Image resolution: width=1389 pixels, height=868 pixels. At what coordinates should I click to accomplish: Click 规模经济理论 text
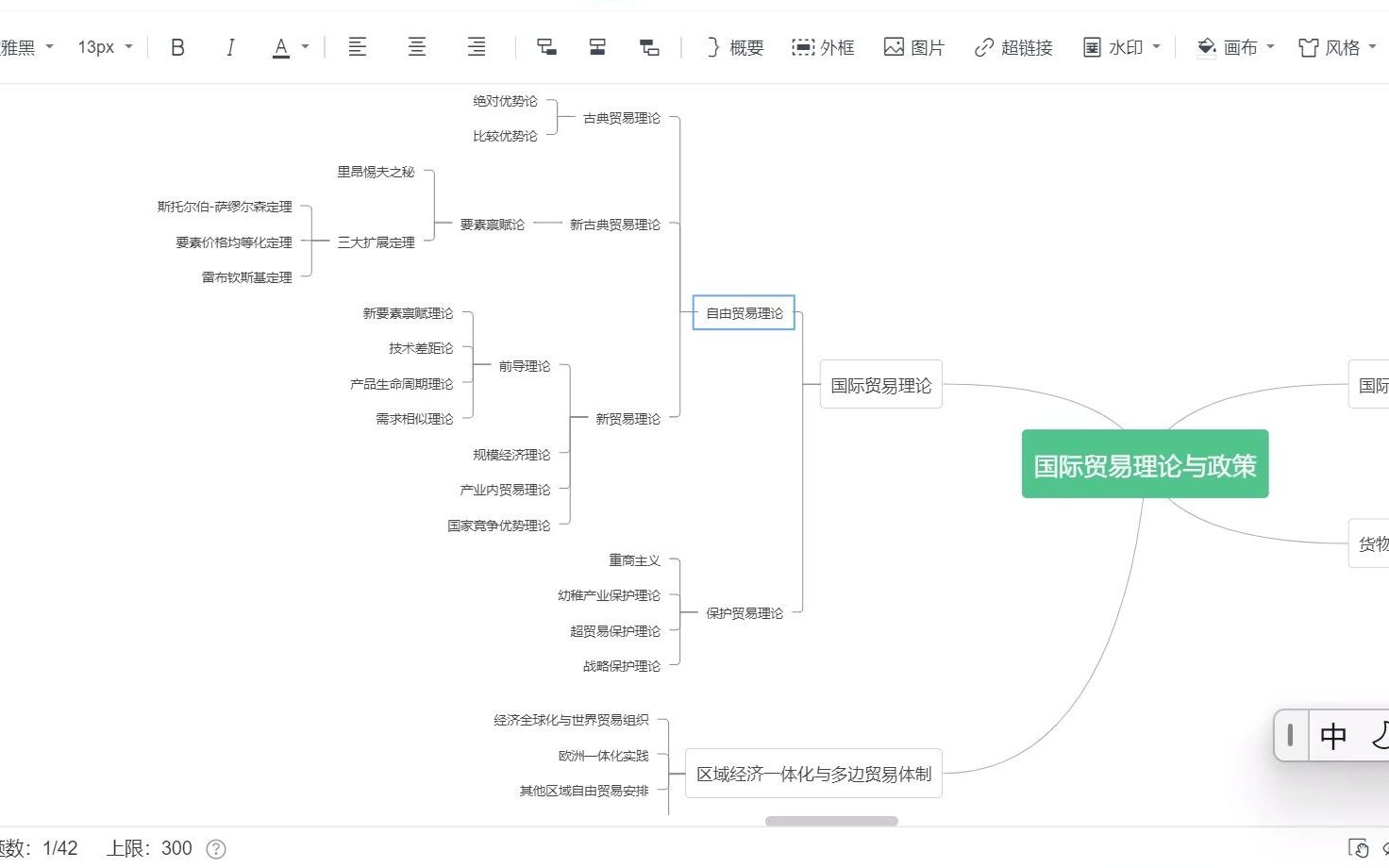coord(511,455)
